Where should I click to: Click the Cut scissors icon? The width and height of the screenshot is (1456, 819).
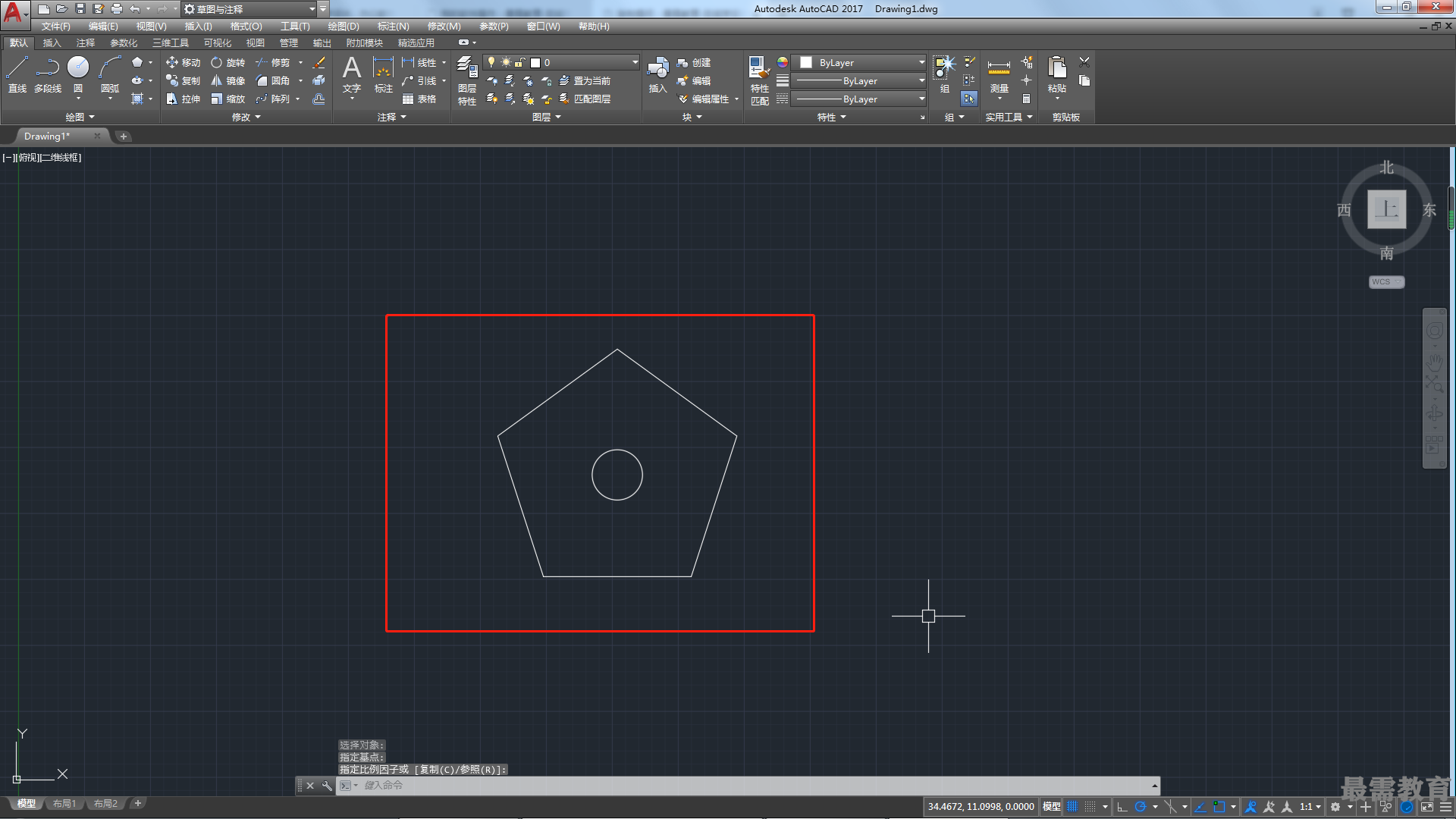pyautogui.click(x=1084, y=62)
